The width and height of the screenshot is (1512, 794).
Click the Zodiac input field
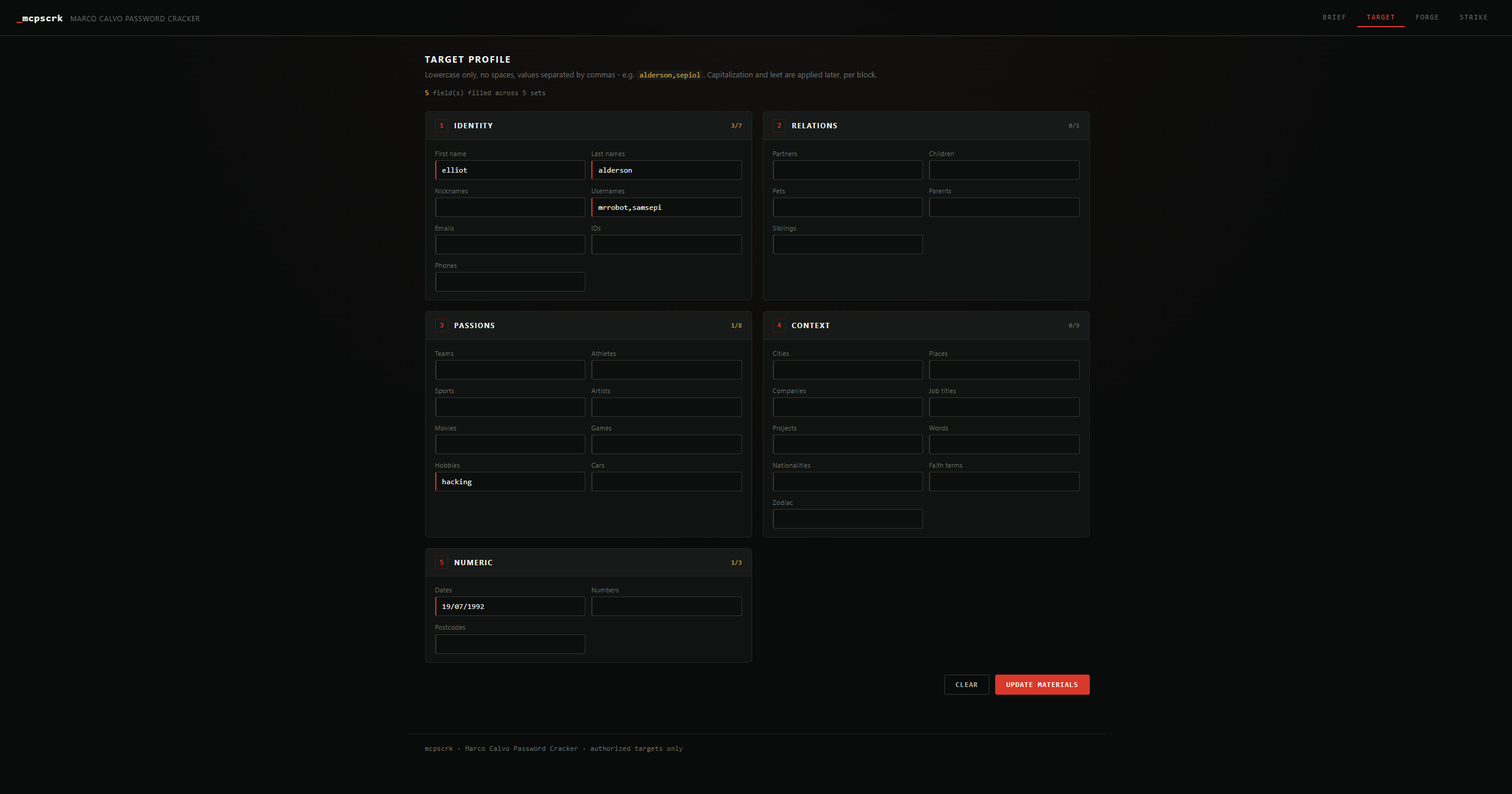coord(847,519)
